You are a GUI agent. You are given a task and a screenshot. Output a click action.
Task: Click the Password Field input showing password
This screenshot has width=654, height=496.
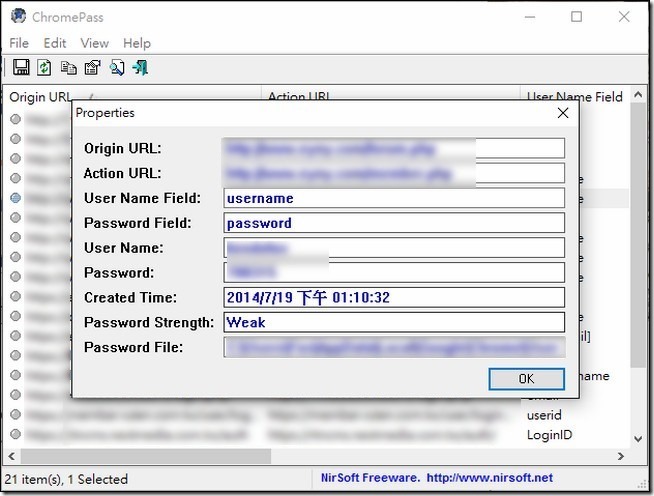(x=394, y=223)
